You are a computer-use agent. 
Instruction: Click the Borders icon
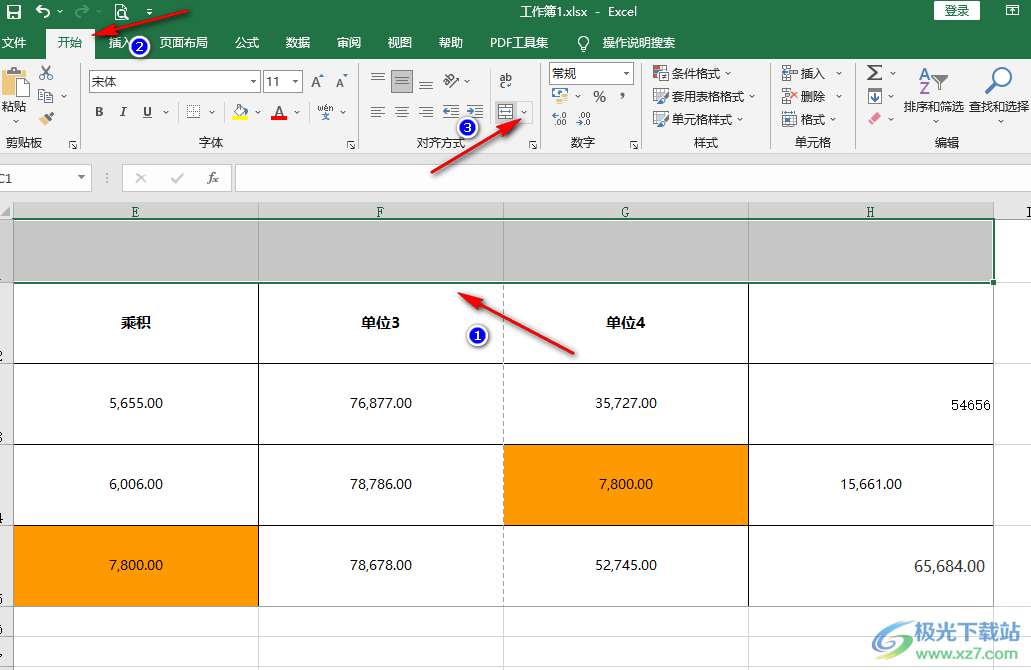[193, 112]
